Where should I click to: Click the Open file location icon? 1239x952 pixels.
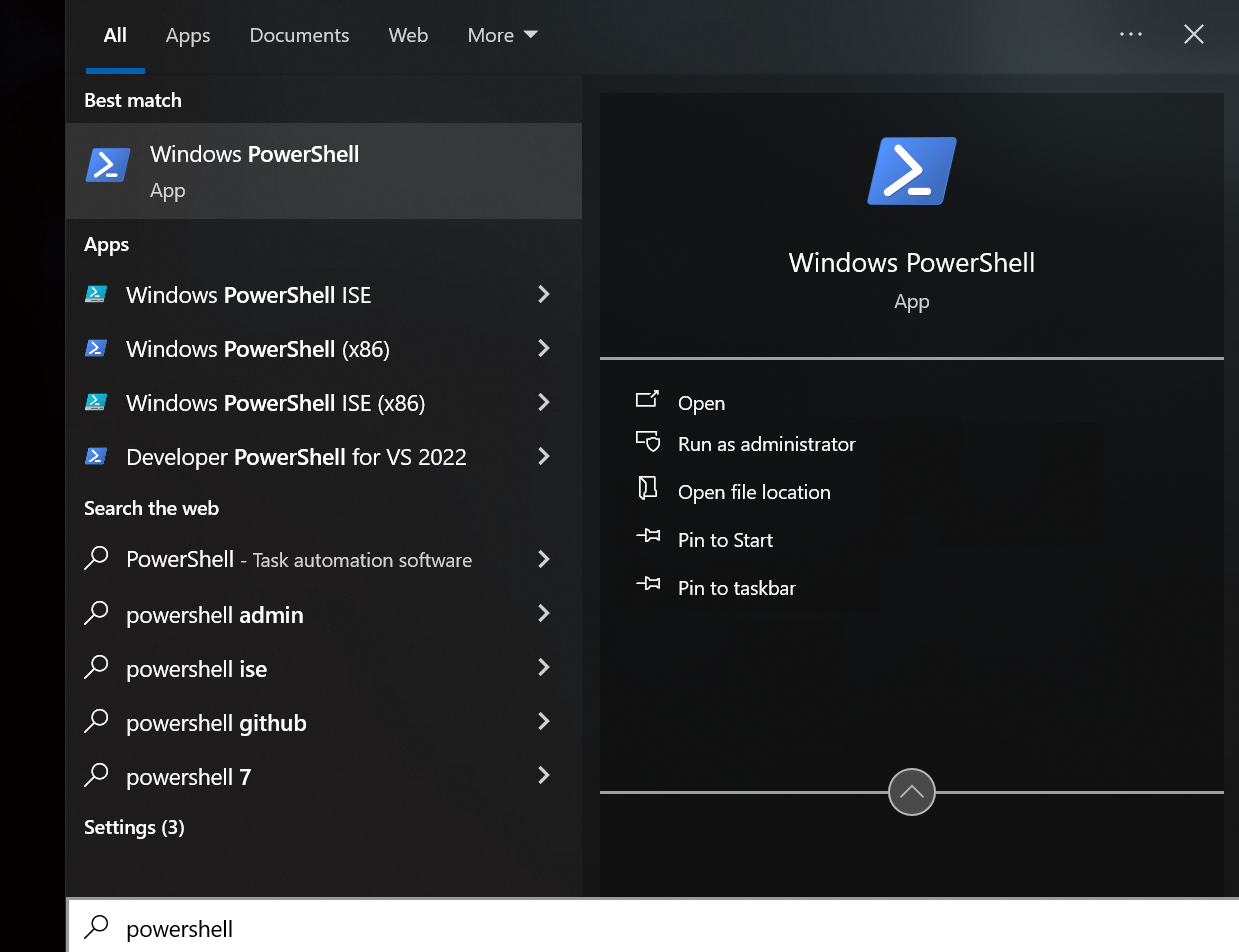click(x=648, y=488)
